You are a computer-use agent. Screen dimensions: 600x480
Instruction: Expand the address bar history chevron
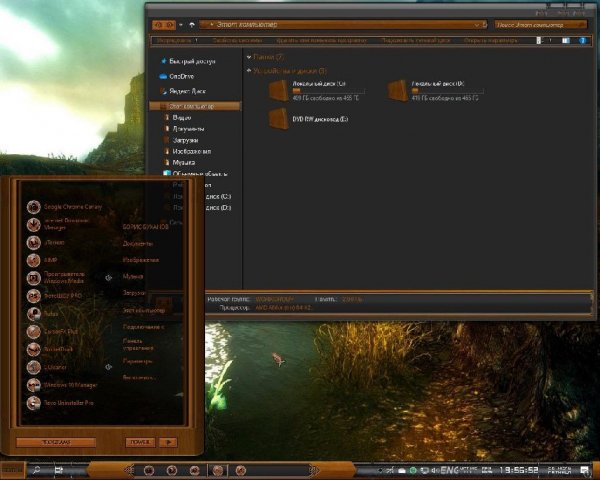[477, 24]
